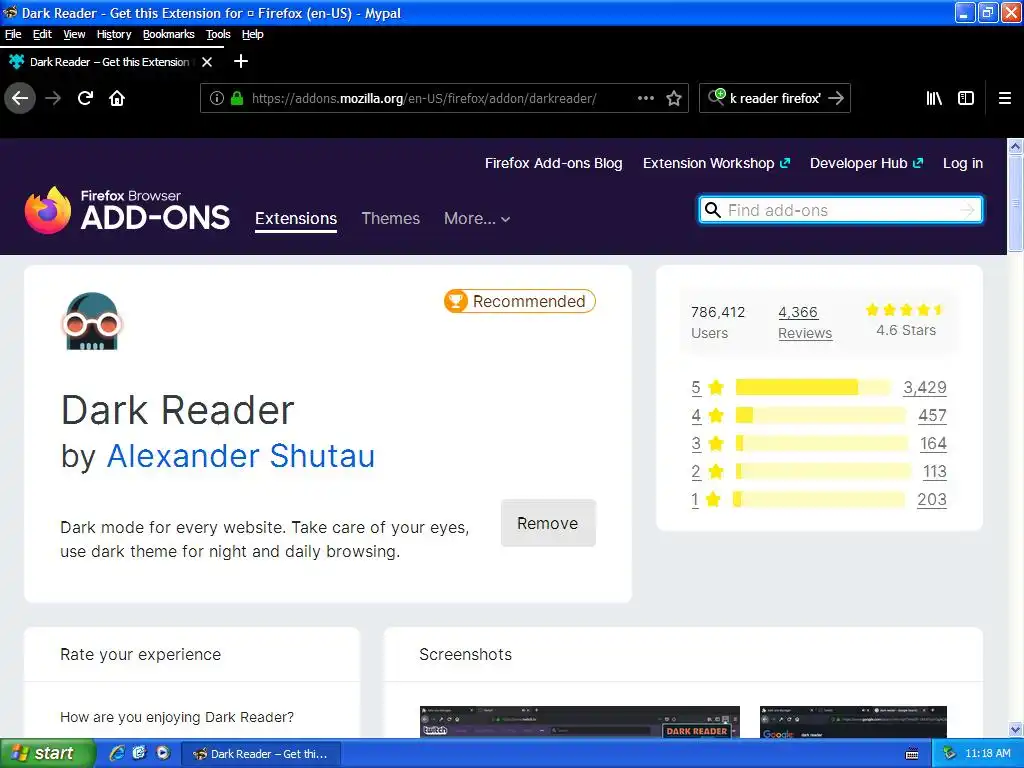Open the 4,366 Reviews link
The height and width of the screenshot is (768, 1024).
[805, 323]
